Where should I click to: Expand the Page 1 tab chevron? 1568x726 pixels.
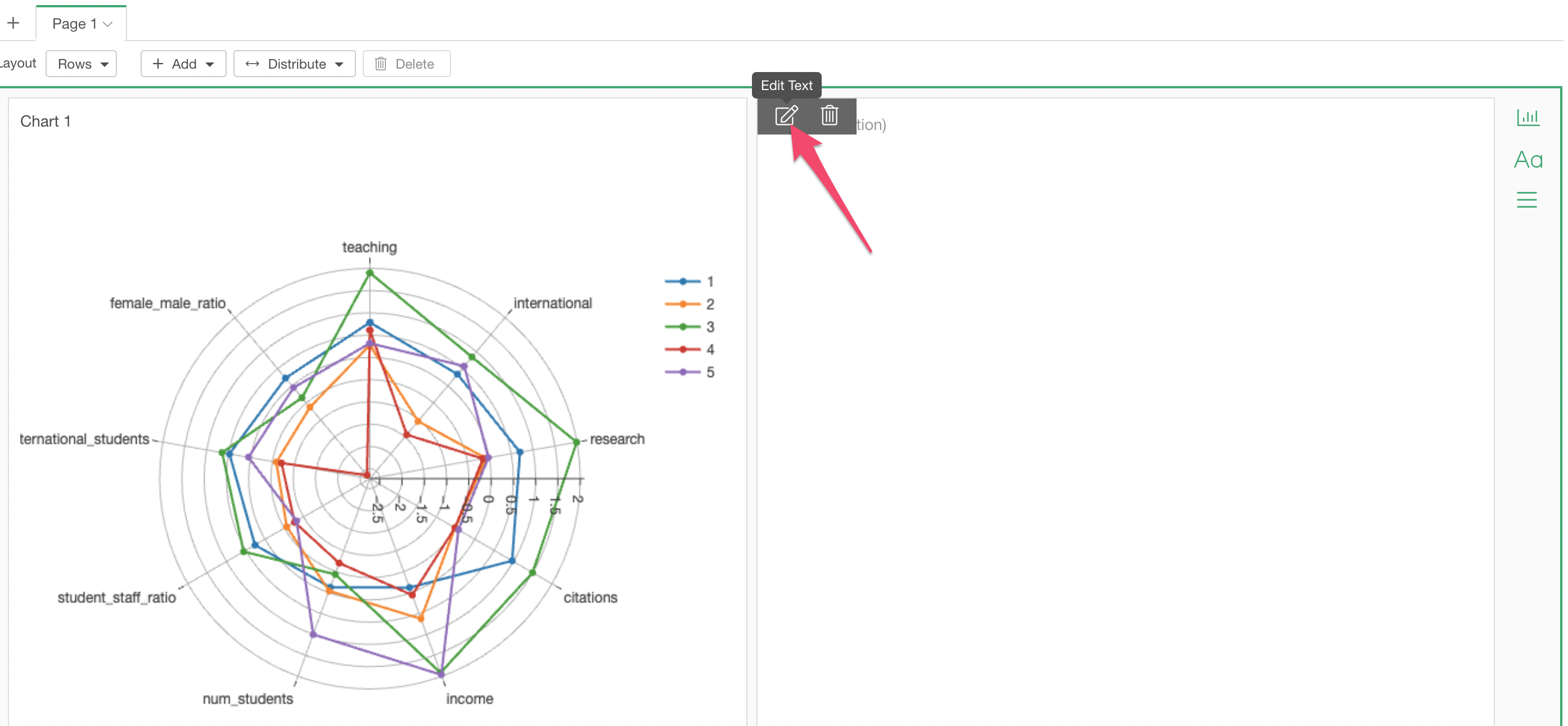point(108,24)
